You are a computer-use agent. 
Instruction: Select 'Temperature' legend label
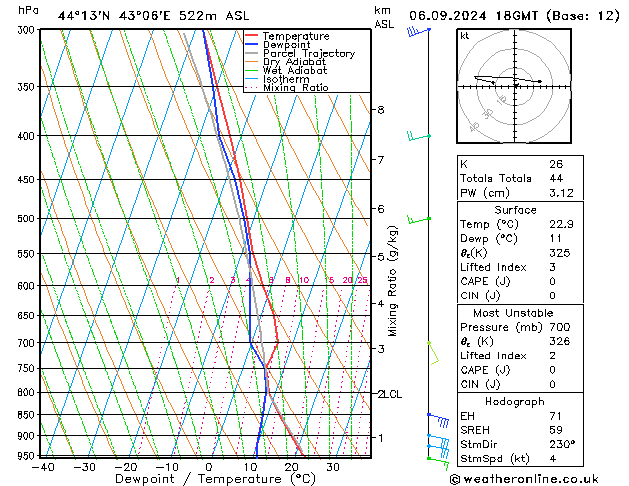tap(296, 36)
